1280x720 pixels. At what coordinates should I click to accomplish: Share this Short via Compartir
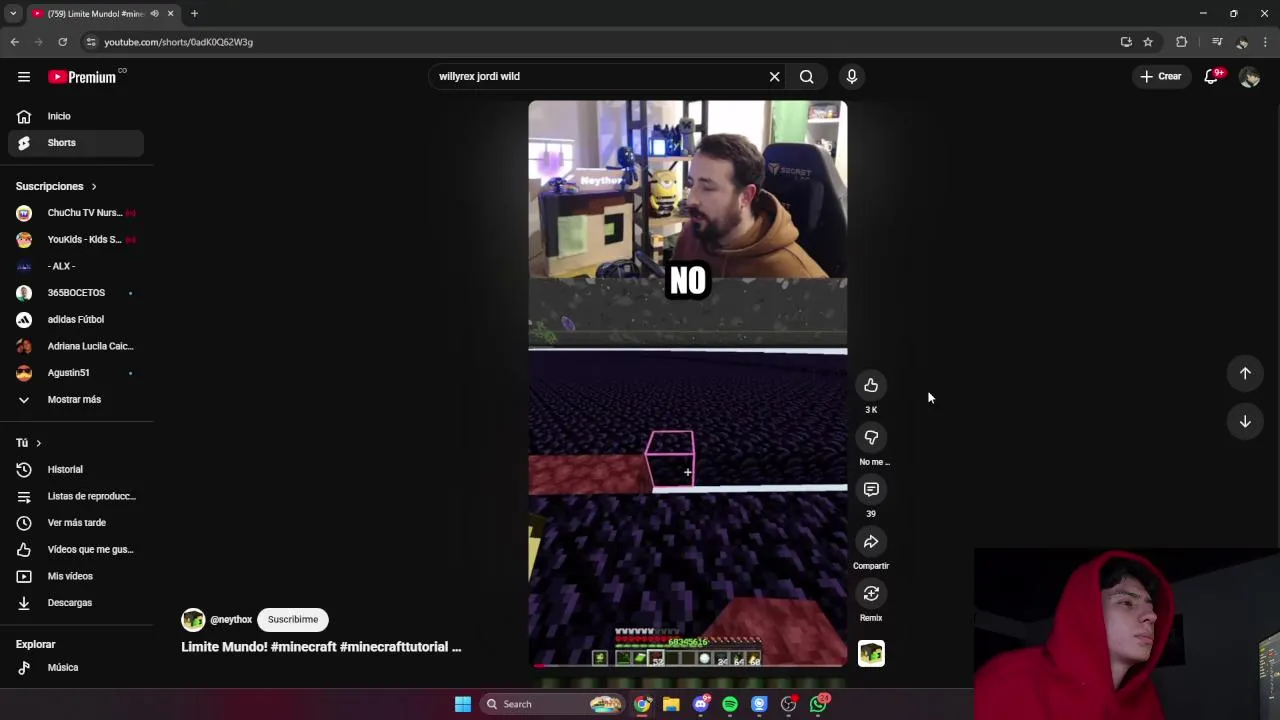pyautogui.click(x=871, y=542)
